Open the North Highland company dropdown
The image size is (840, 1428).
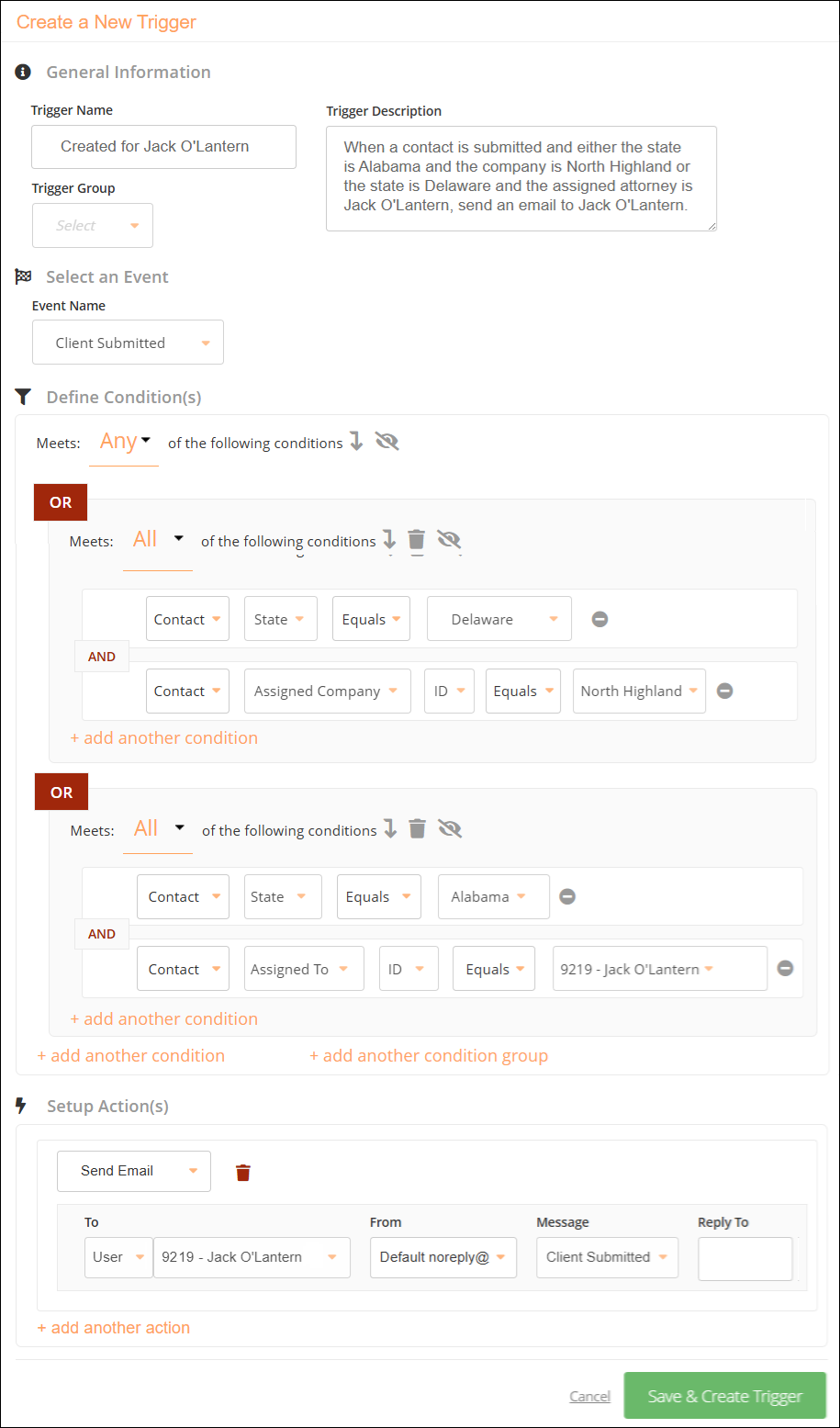[639, 692]
